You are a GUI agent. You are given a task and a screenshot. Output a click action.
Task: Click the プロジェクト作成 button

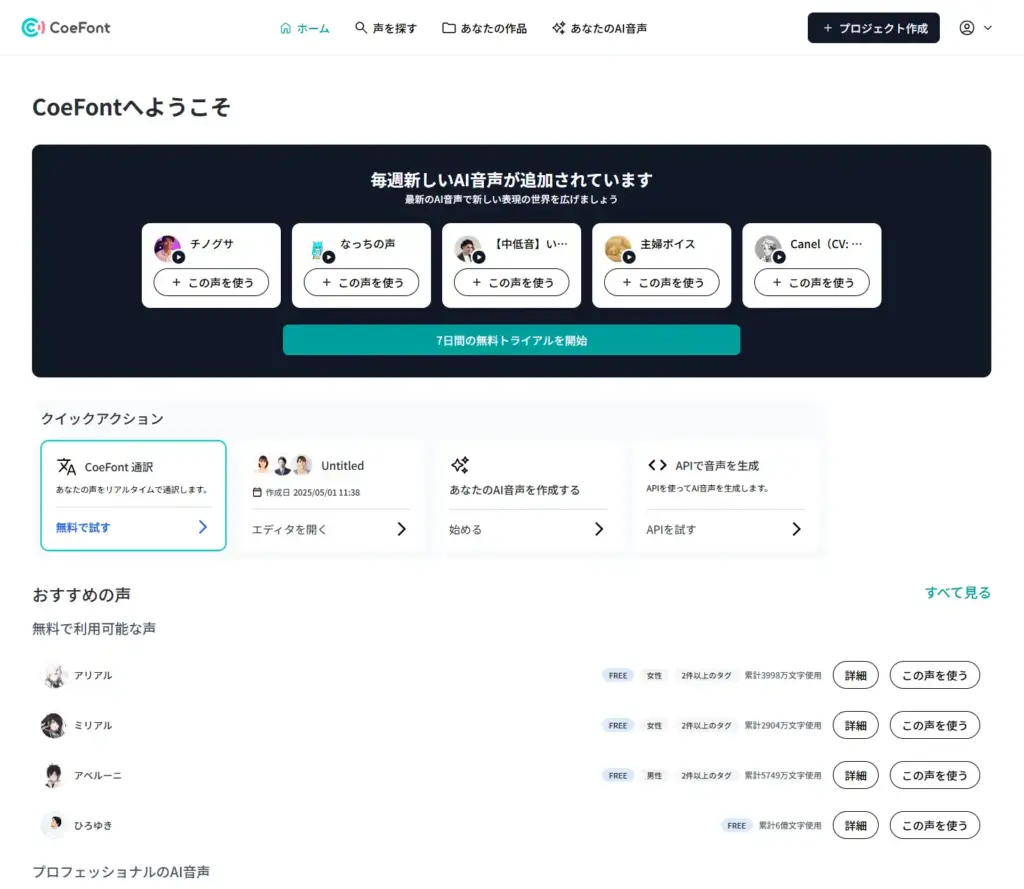873,28
